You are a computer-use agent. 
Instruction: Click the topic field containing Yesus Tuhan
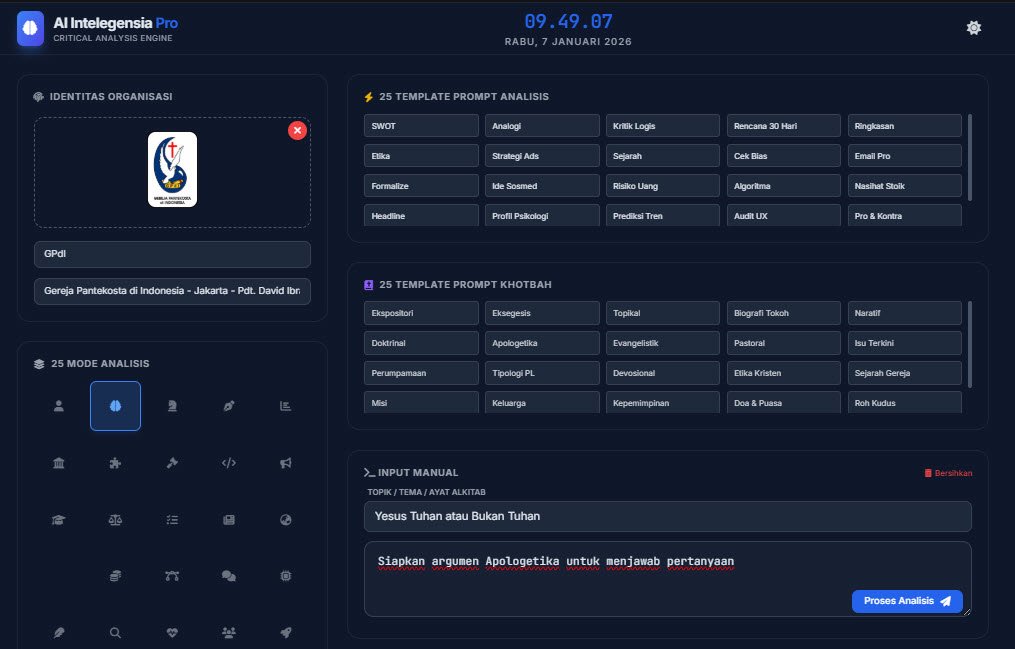667,516
